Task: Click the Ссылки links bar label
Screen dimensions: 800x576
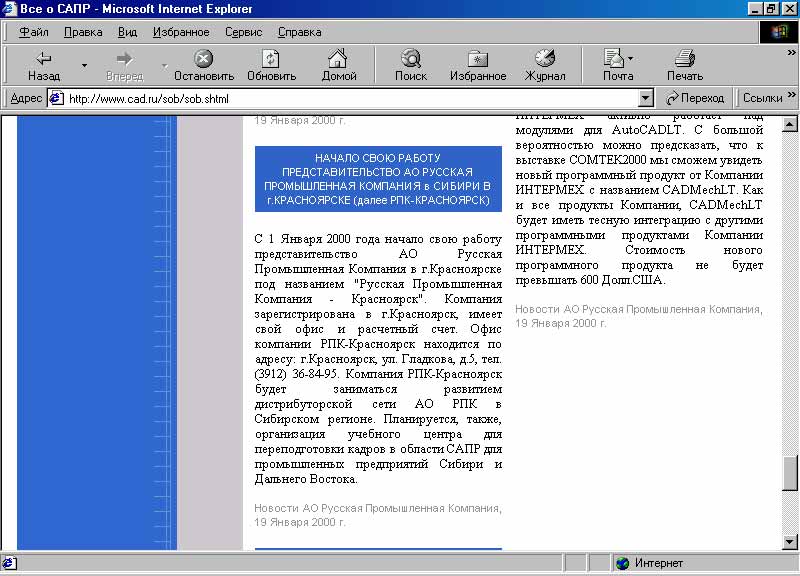Action: 762,98
